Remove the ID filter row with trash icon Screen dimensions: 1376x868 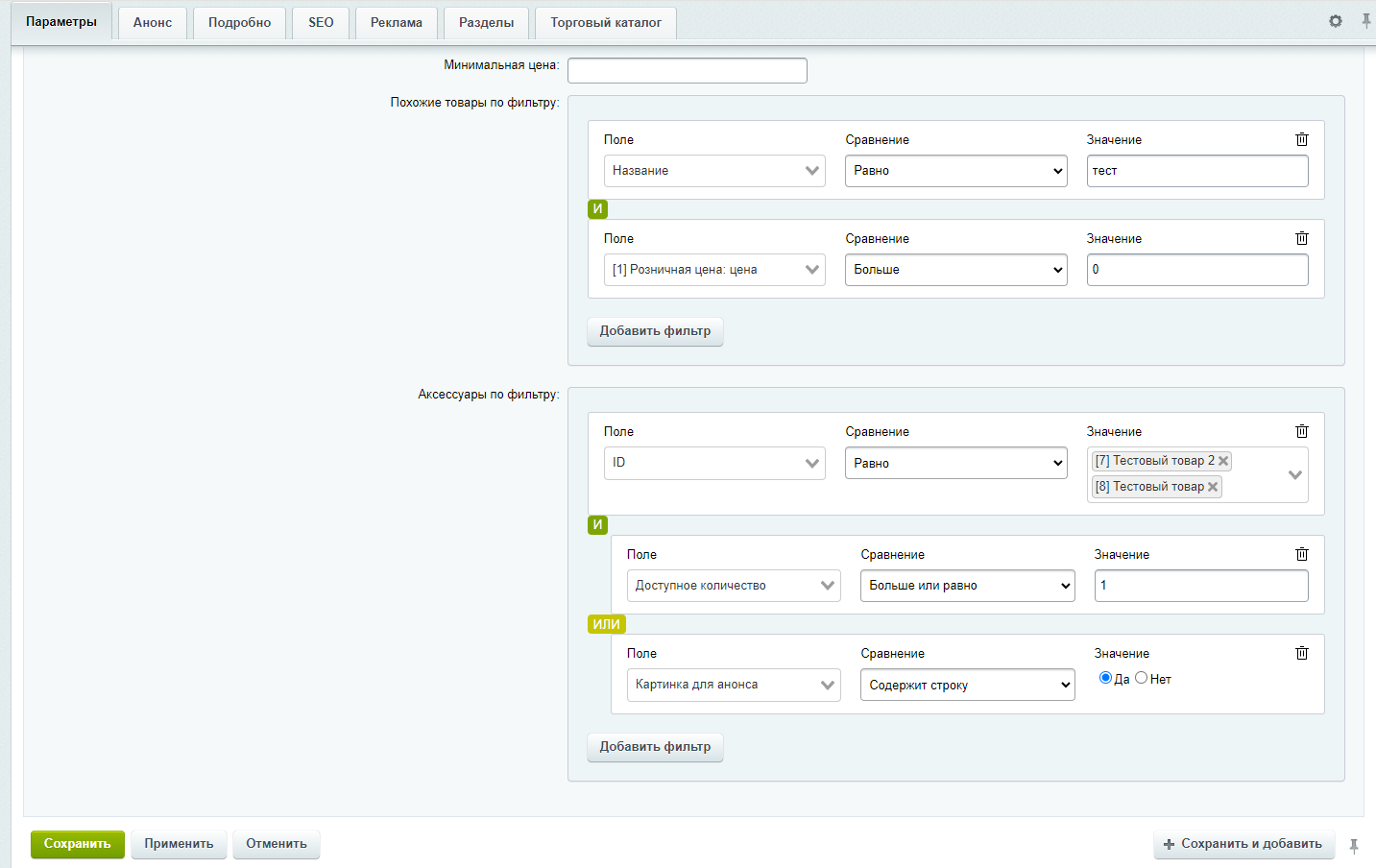1302,431
